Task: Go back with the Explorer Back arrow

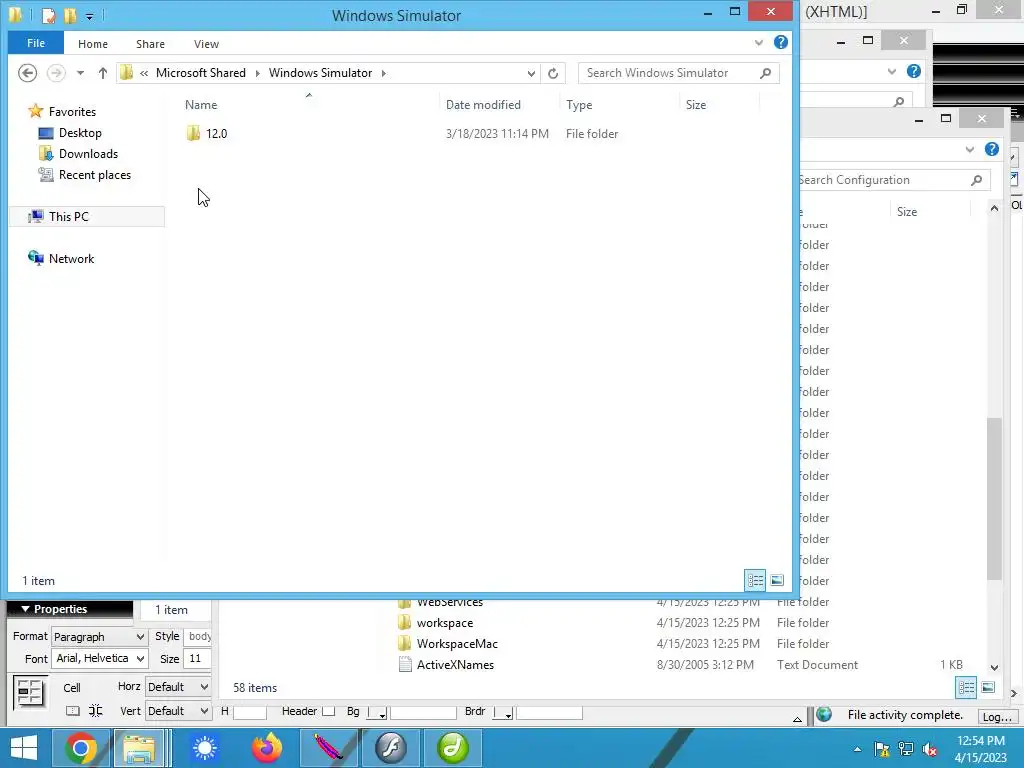Action: (27, 72)
